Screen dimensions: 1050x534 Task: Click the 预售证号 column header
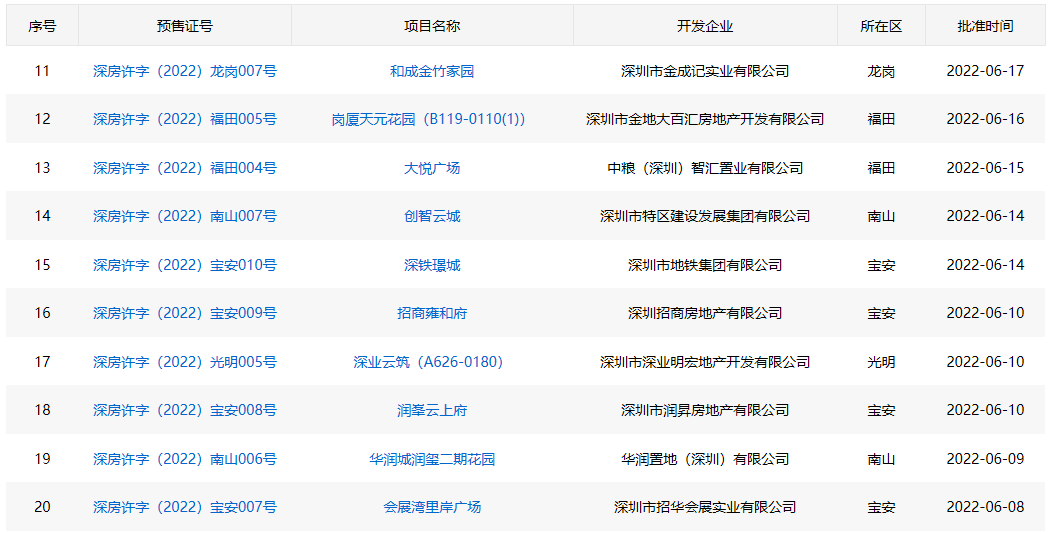pos(185,26)
